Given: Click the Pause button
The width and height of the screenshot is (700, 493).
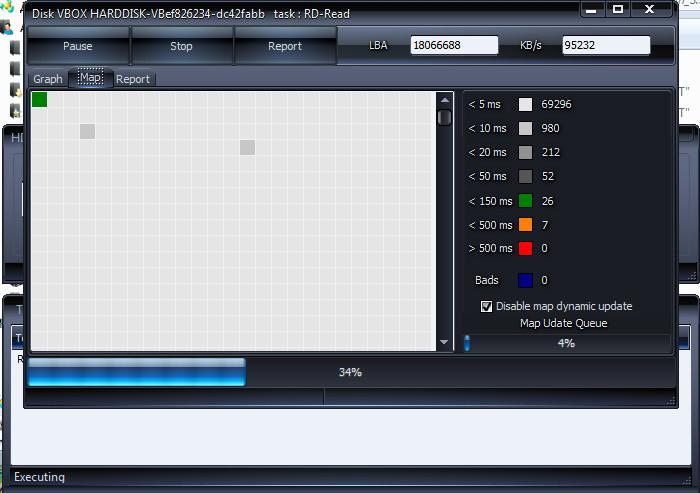Looking at the screenshot, I should point(77,46).
